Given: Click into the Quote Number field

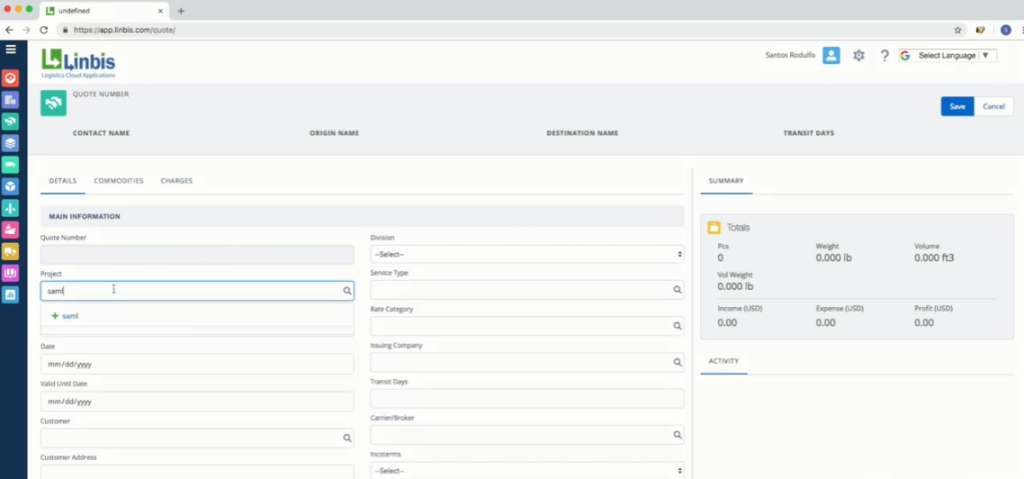Looking at the screenshot, I should coord(197,255).
